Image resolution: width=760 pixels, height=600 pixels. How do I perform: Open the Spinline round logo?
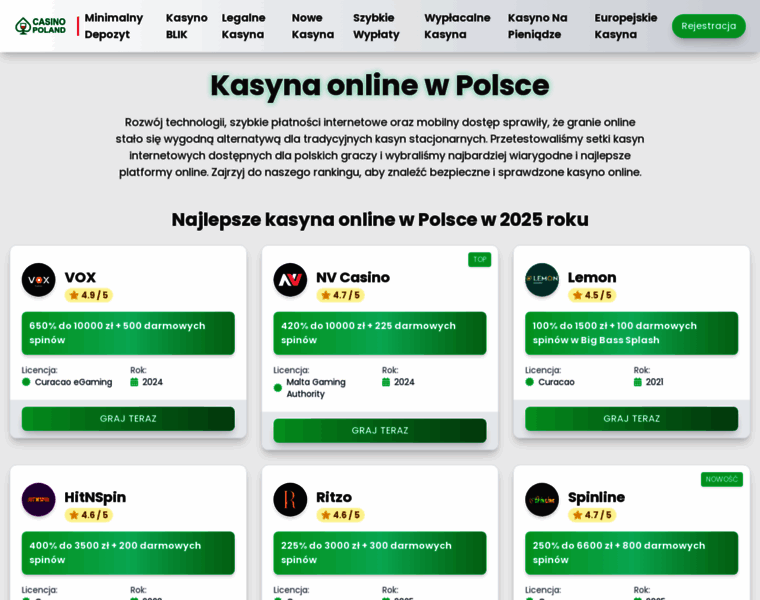point(542,499)
